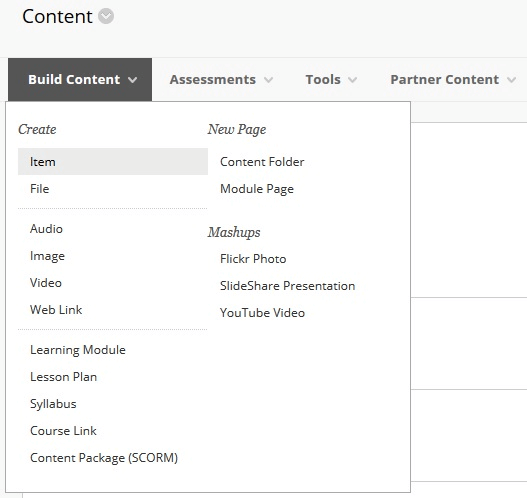527x498 pixels.
Task: Select the Audio content option
Action: pyautogui.click(x=46, y=229)
